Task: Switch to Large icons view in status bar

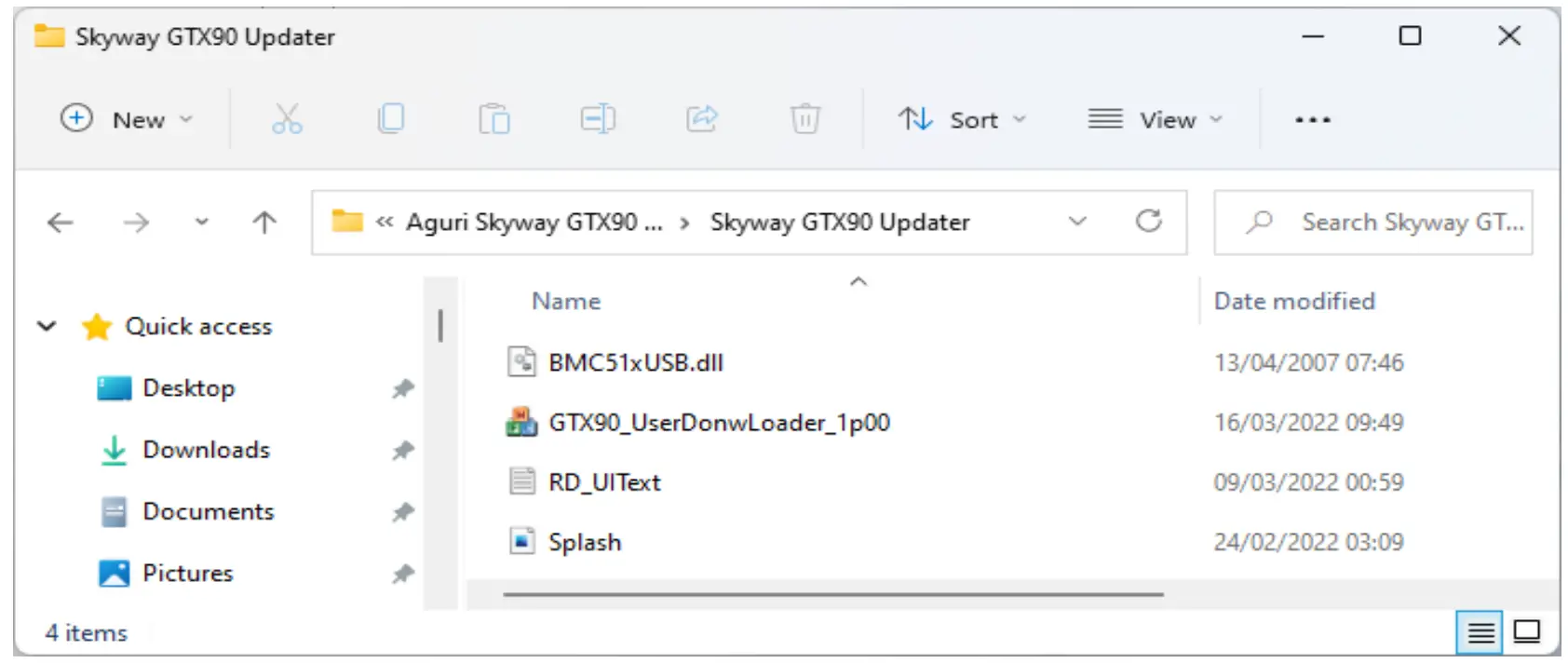Action: [1527, 632]
